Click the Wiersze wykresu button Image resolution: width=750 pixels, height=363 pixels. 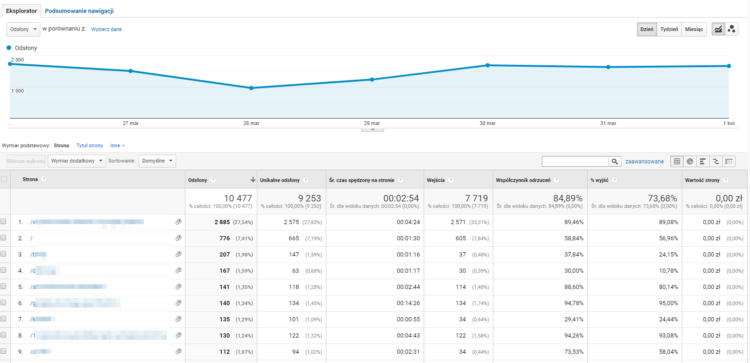click(26, 161)
